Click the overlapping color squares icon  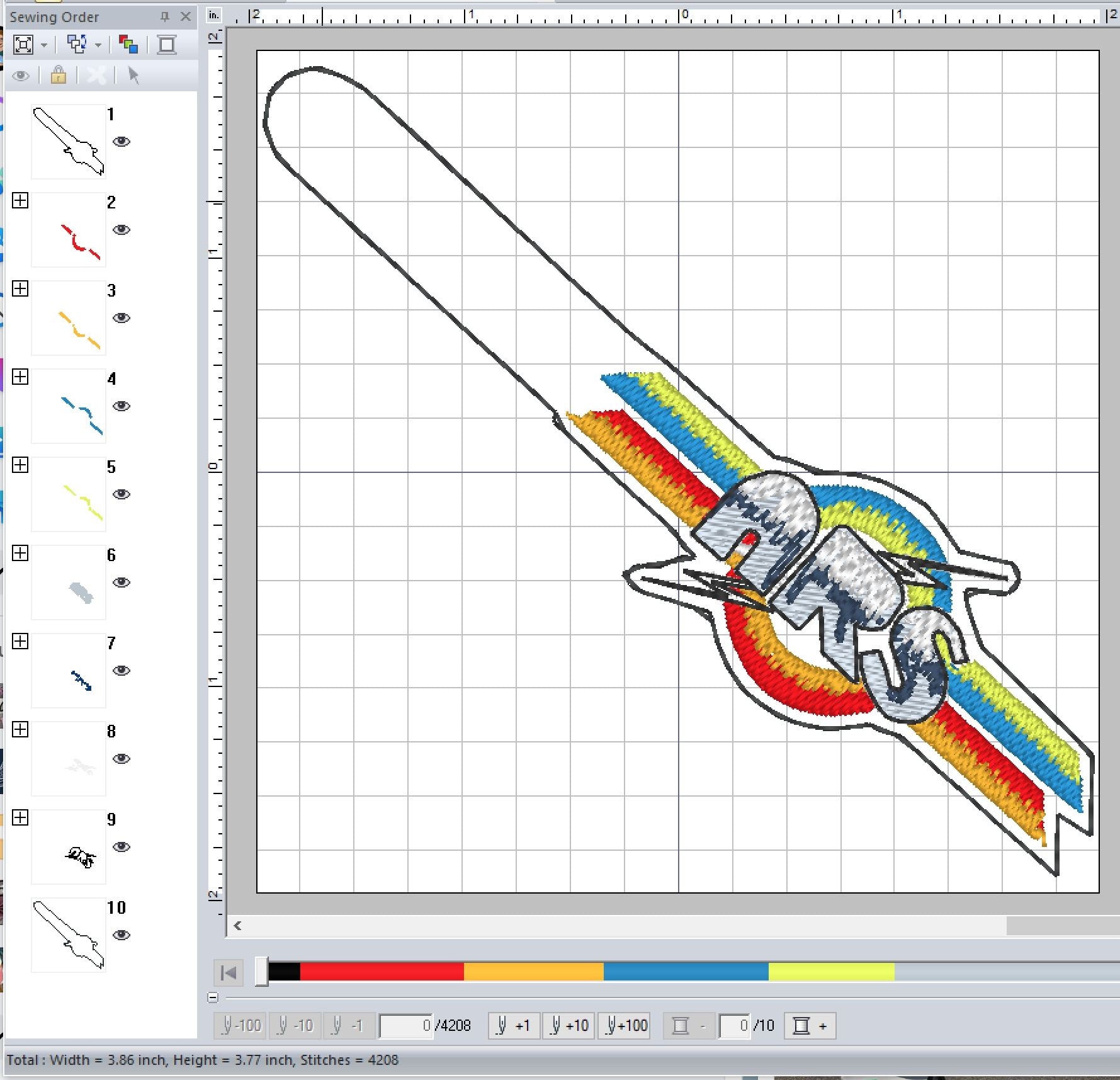(128, 45)
